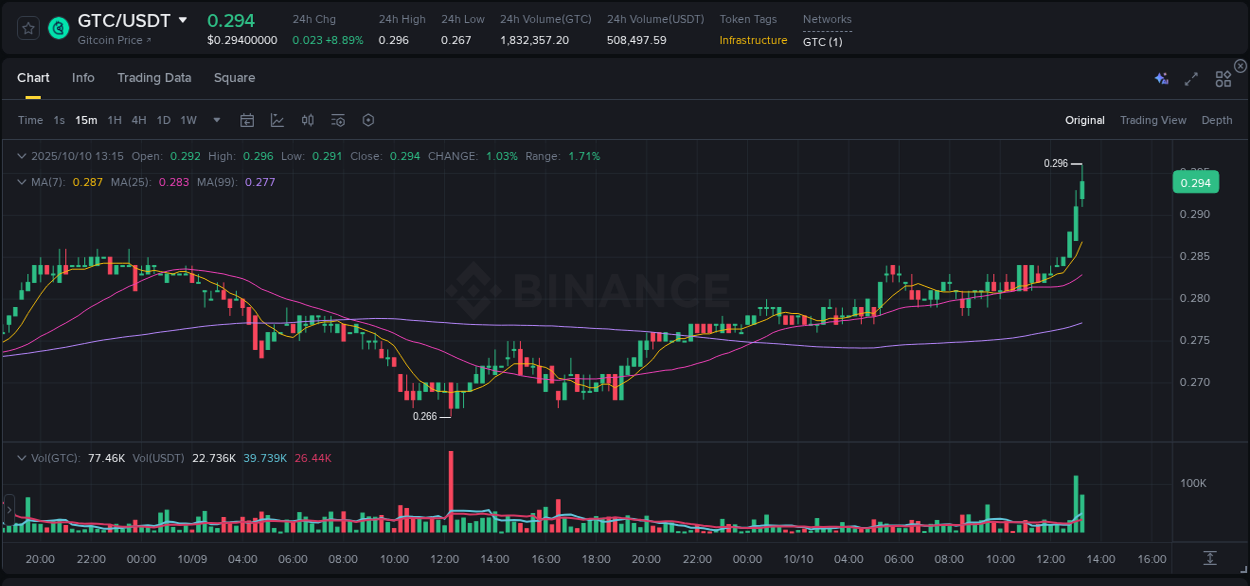Click the green 0.294 price tag label
This screenshot has height=586, width=1250.
pyautogui.click(x=1196, y=182)
